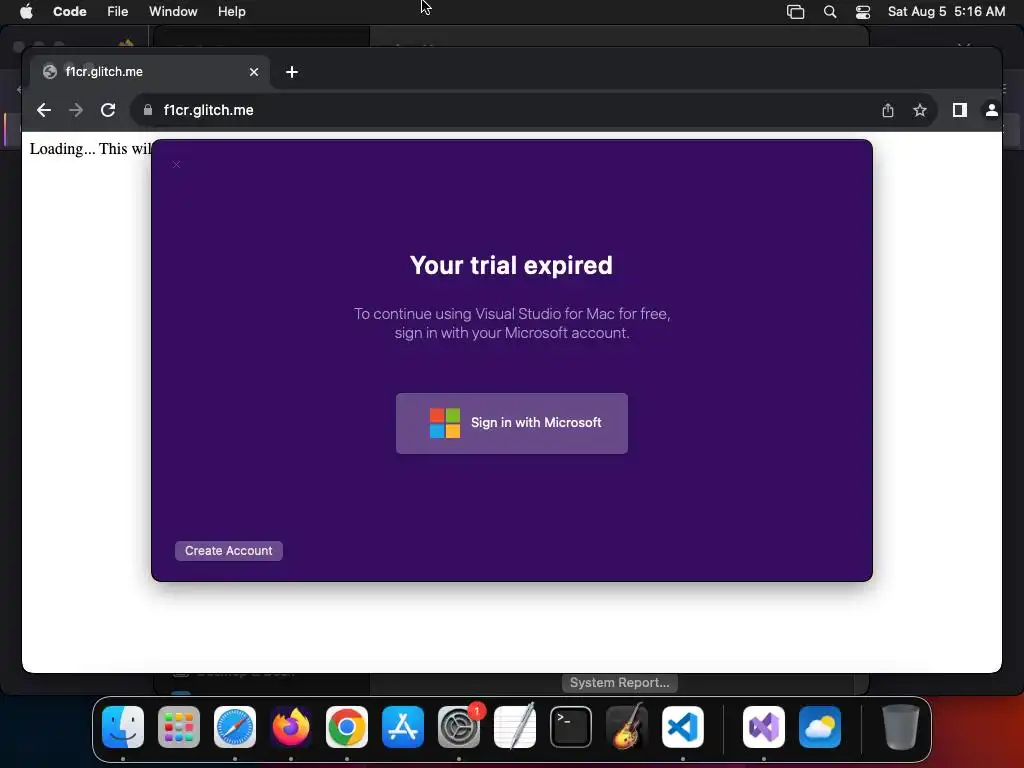
Task: Open Terminal from the Dock
Action: pyautogui.click(x=571, y=727)
